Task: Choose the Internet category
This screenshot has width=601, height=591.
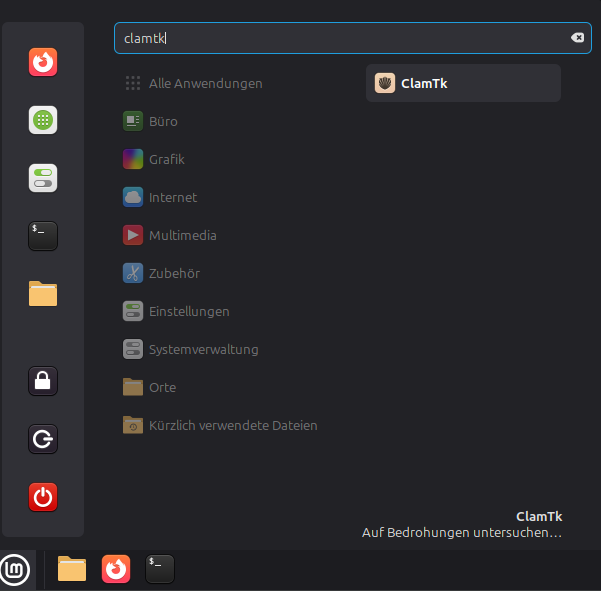Action: (172, 197)
